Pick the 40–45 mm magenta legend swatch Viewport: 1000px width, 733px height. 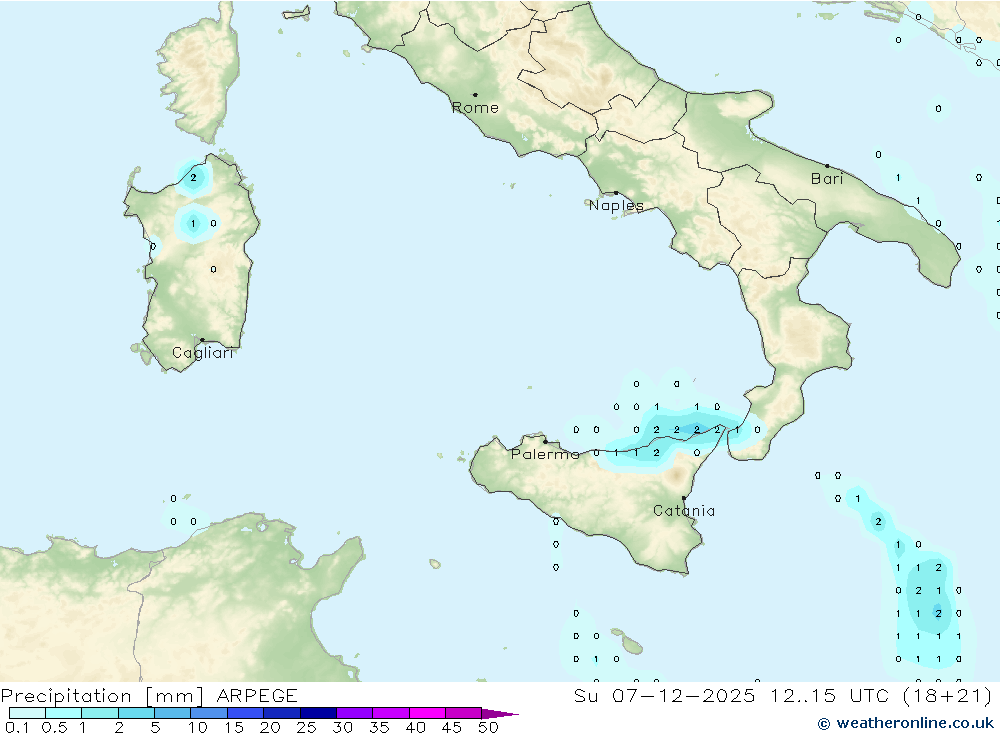(x=427, y=713)
